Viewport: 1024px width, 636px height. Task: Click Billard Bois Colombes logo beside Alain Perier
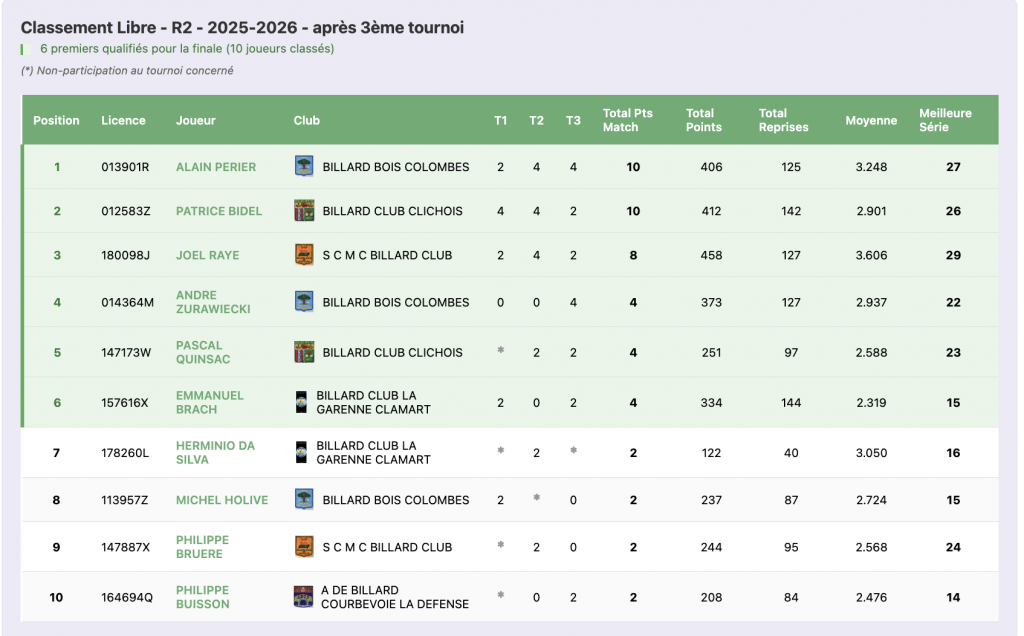(304, 167)
